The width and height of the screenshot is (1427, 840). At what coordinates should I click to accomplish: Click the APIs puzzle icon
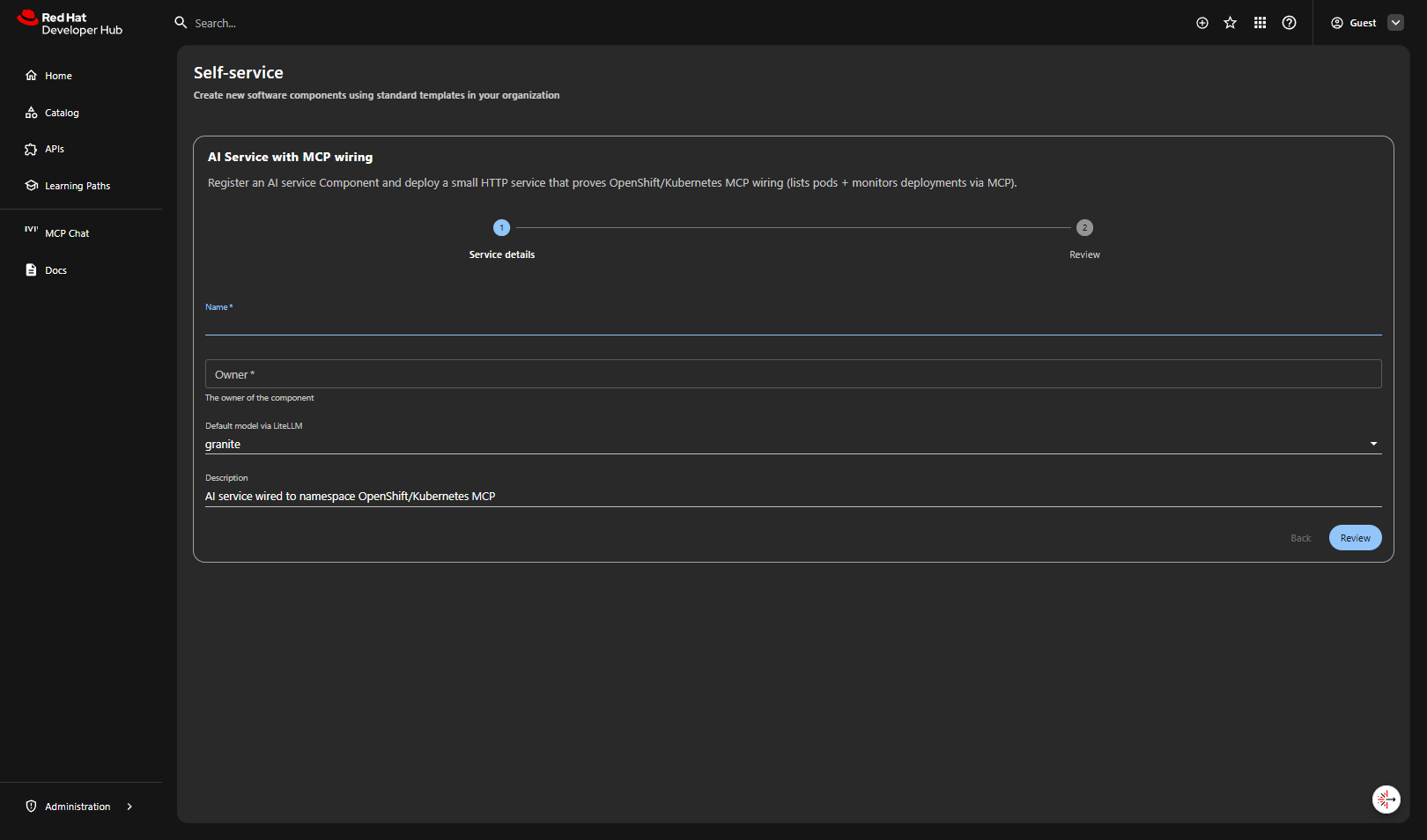point(32,150)
